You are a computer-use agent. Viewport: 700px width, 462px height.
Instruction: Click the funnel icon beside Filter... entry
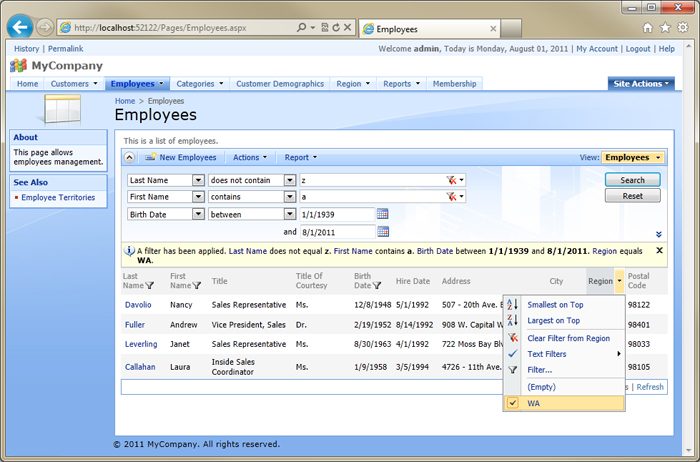point(513,370)
